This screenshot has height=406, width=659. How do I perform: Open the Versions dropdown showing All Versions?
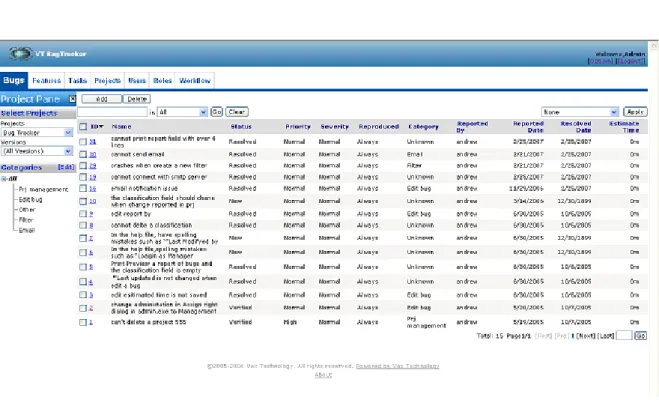point(37,151)
